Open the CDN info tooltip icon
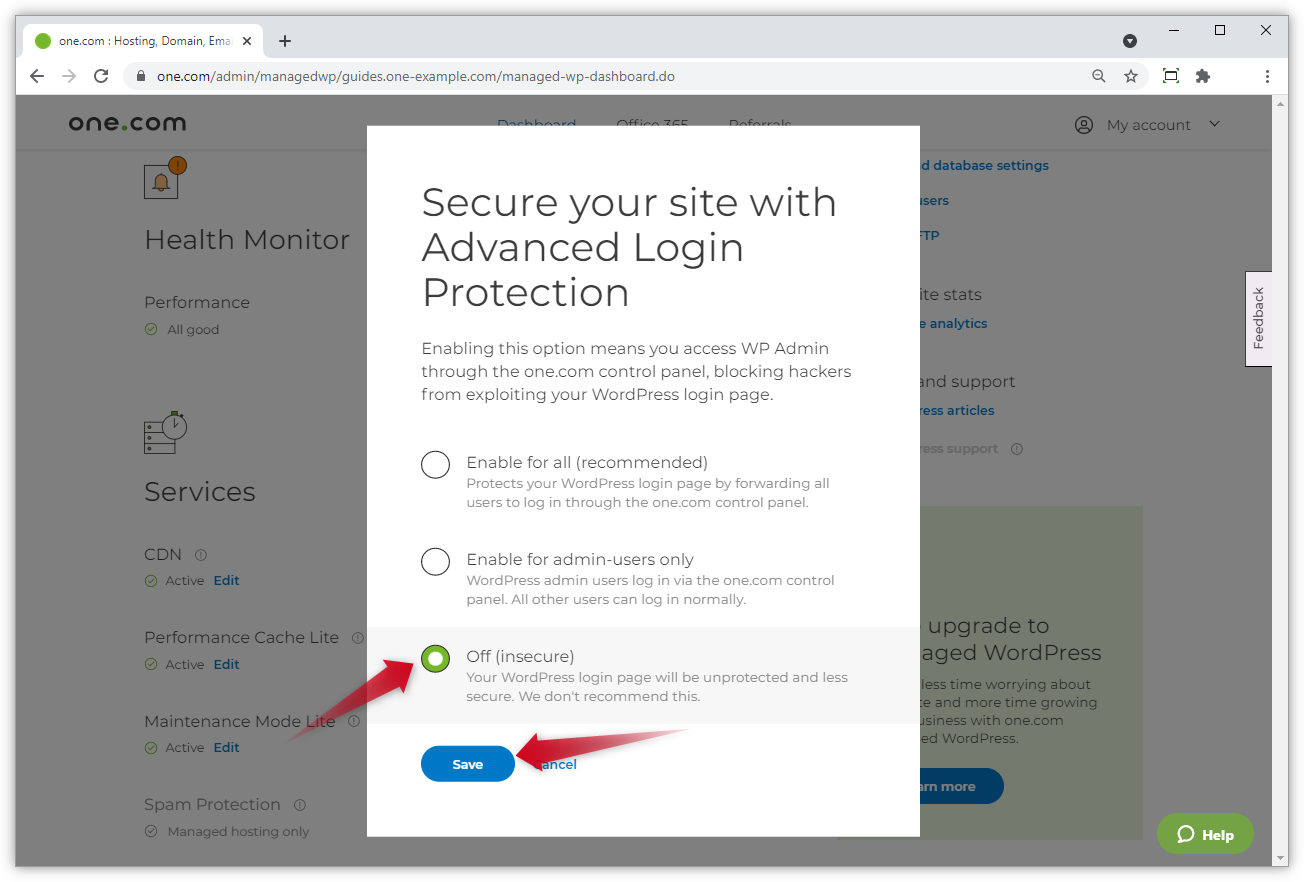This screenshot has width=1304, height=882. pos(200,554)
